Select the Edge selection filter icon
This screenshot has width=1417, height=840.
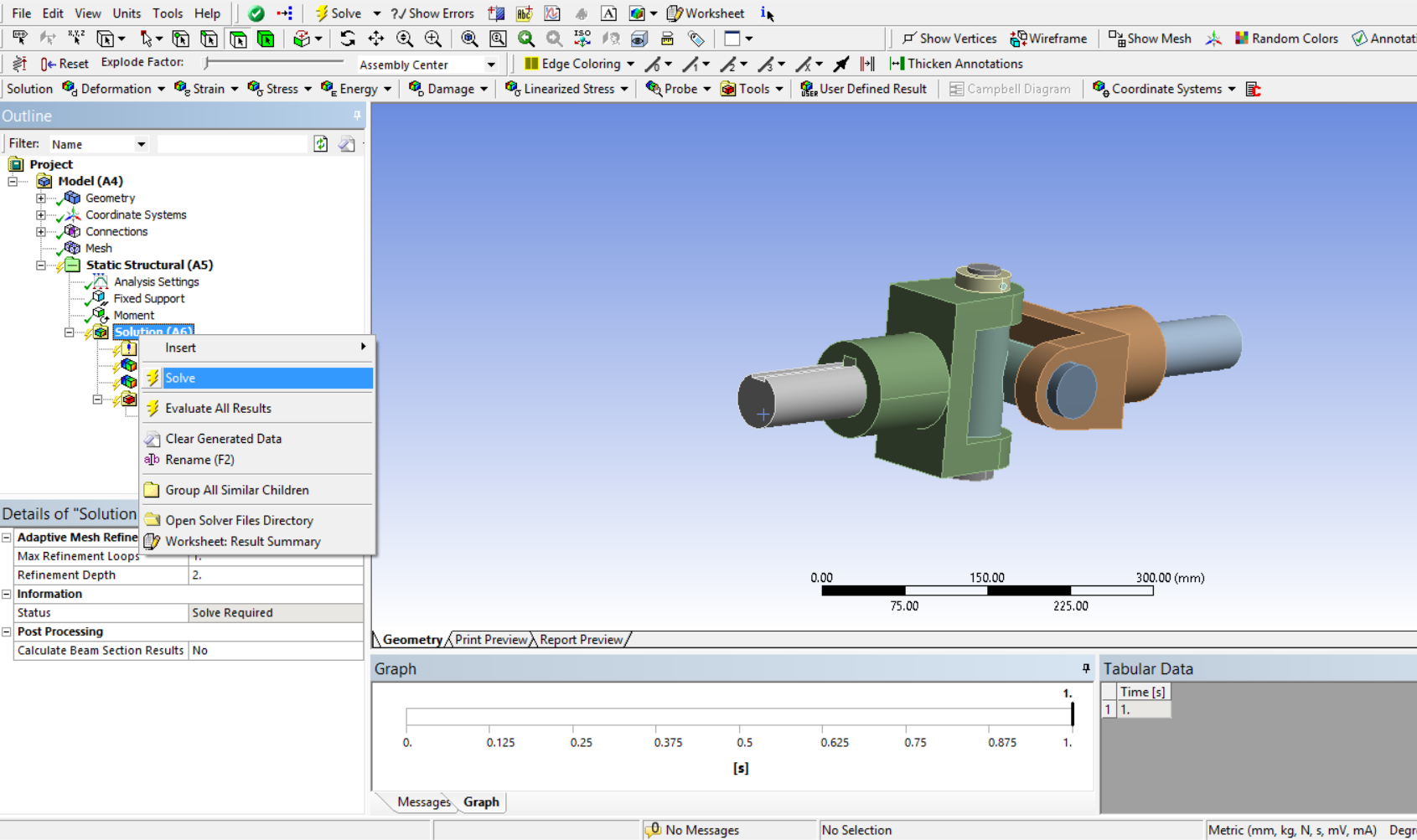pyautogui.click(x=209, y=39)
